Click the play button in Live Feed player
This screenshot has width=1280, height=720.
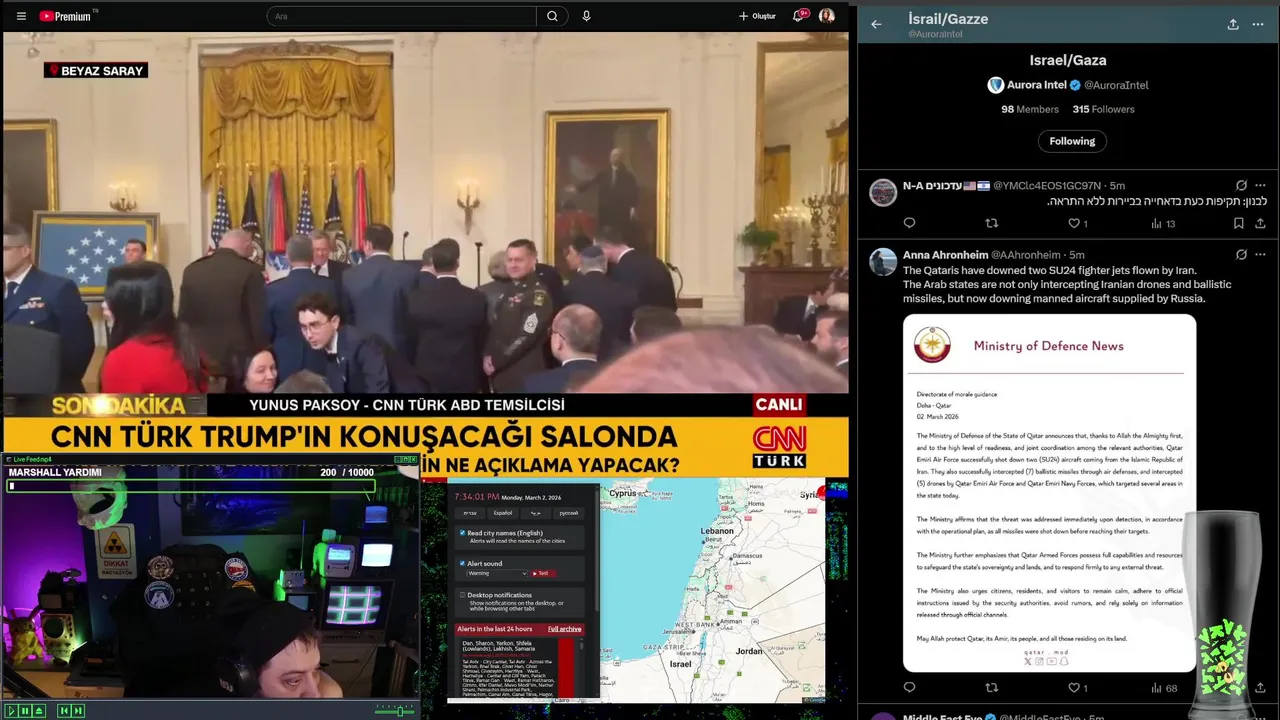click(12, 711)
